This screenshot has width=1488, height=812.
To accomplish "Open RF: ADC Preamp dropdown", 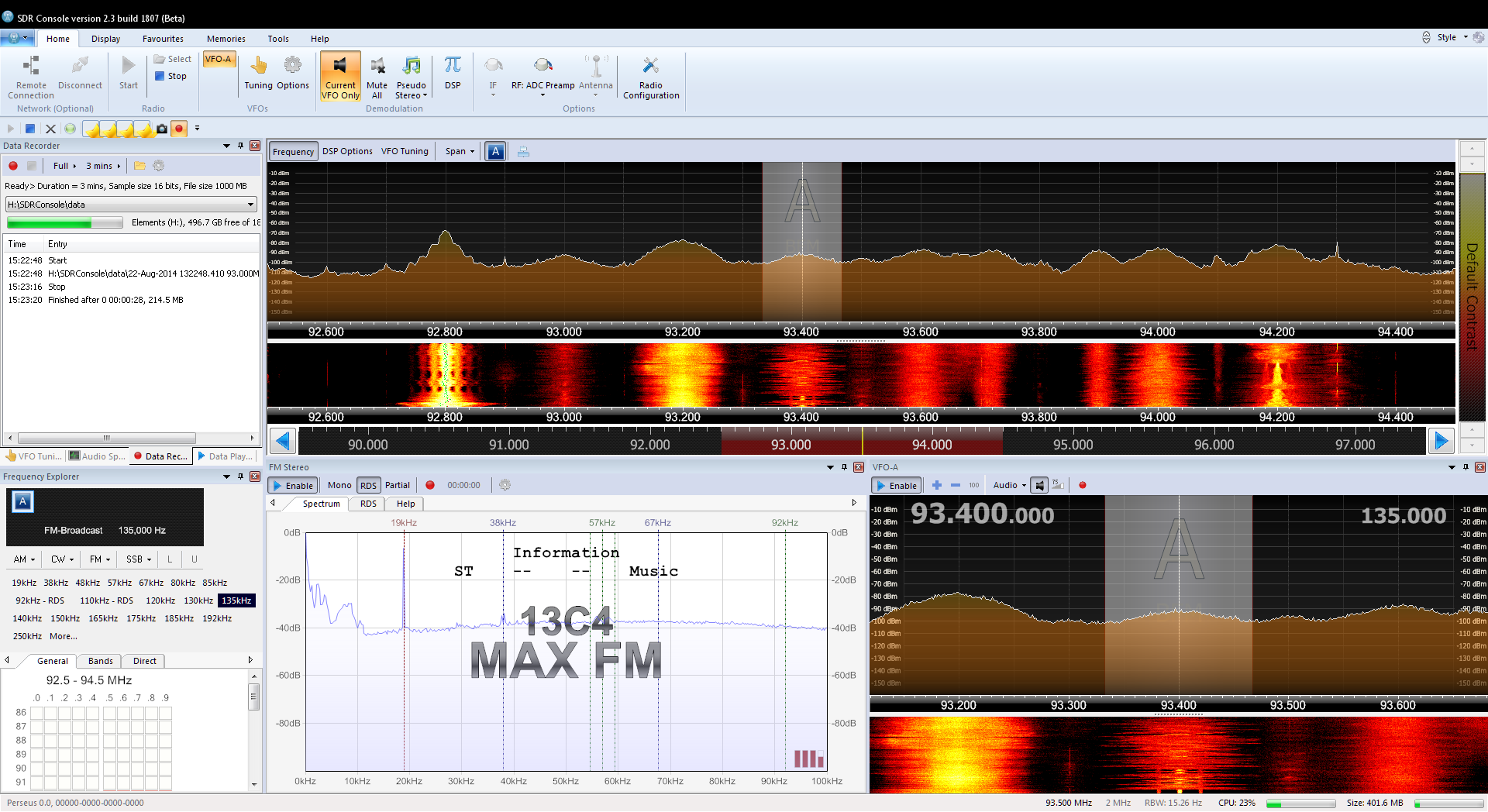I will pyautogui.click(x=542, y=77).
